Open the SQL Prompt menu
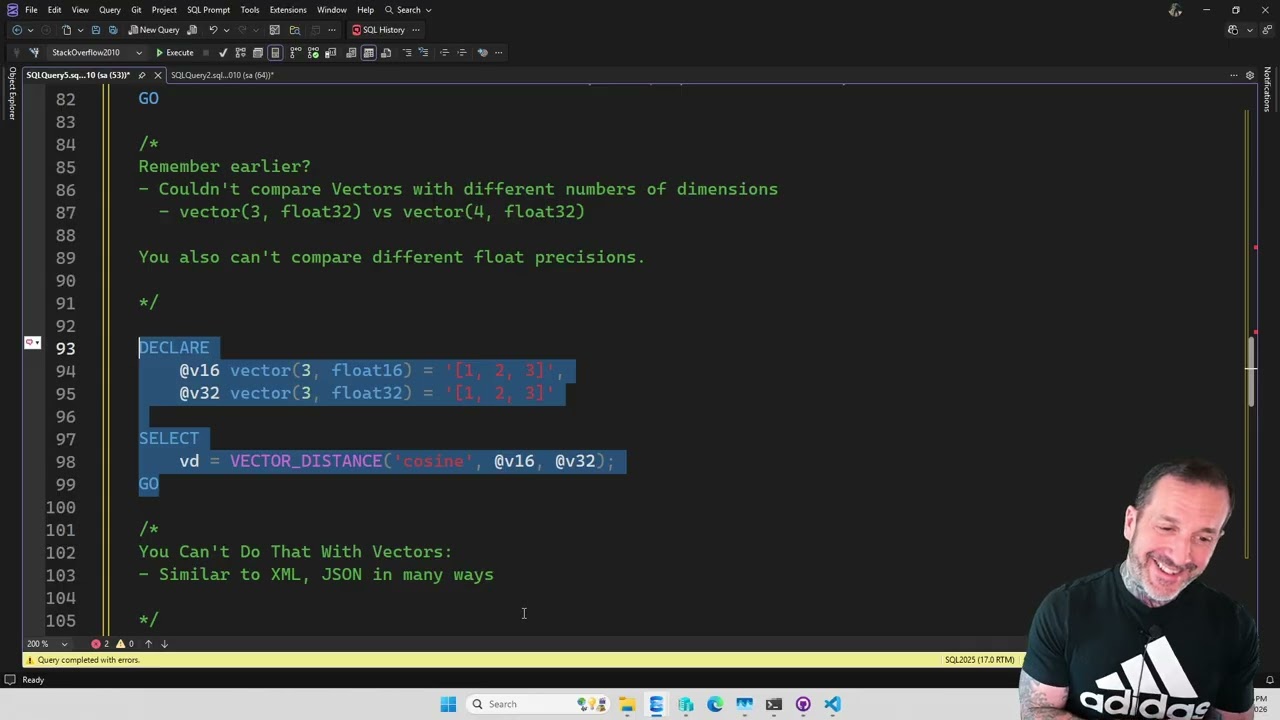The height and width of the screenshot is (720, 1280). [x=208, y=10]
